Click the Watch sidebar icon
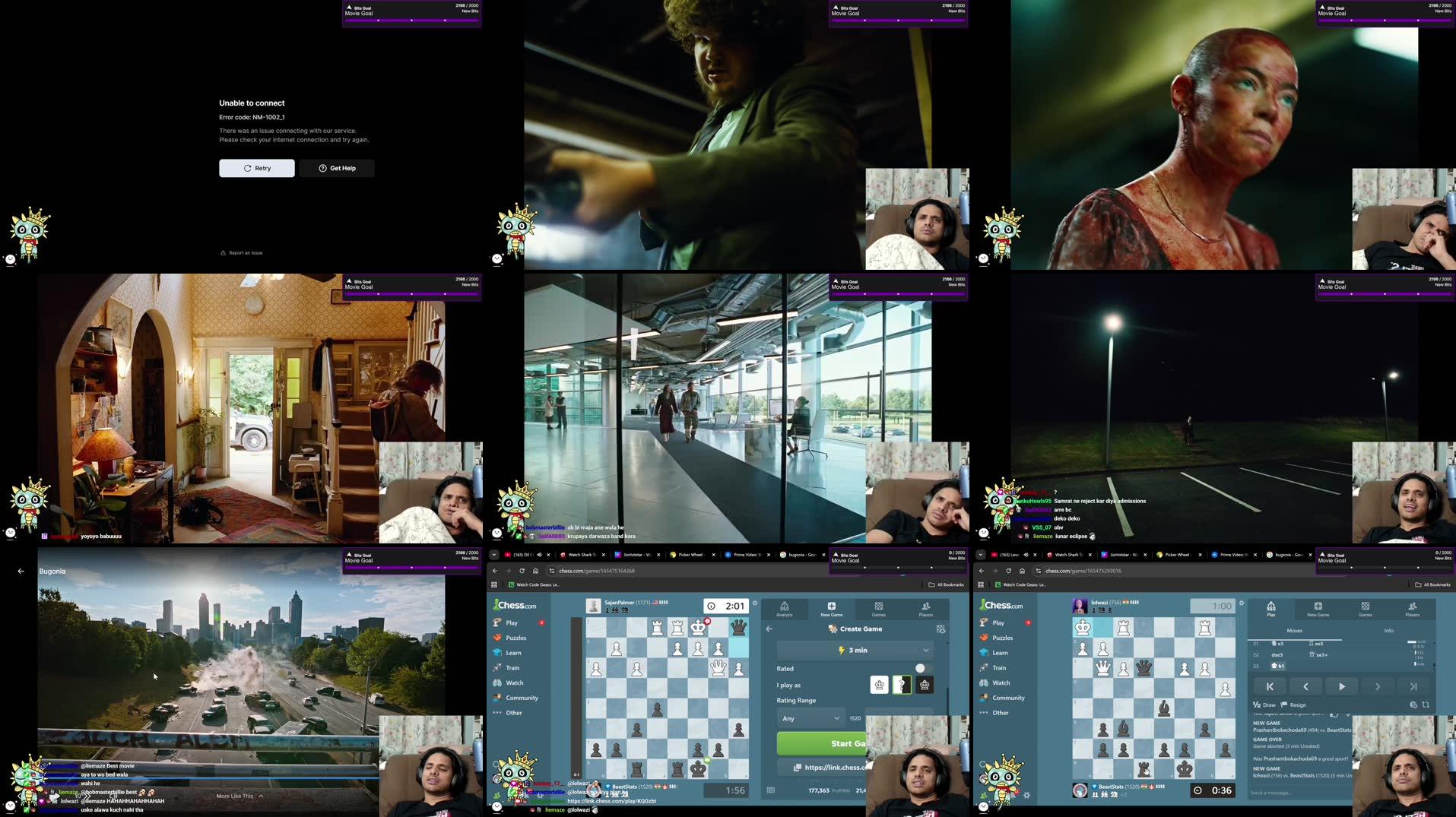1456x817 pixels. [514, 682]
